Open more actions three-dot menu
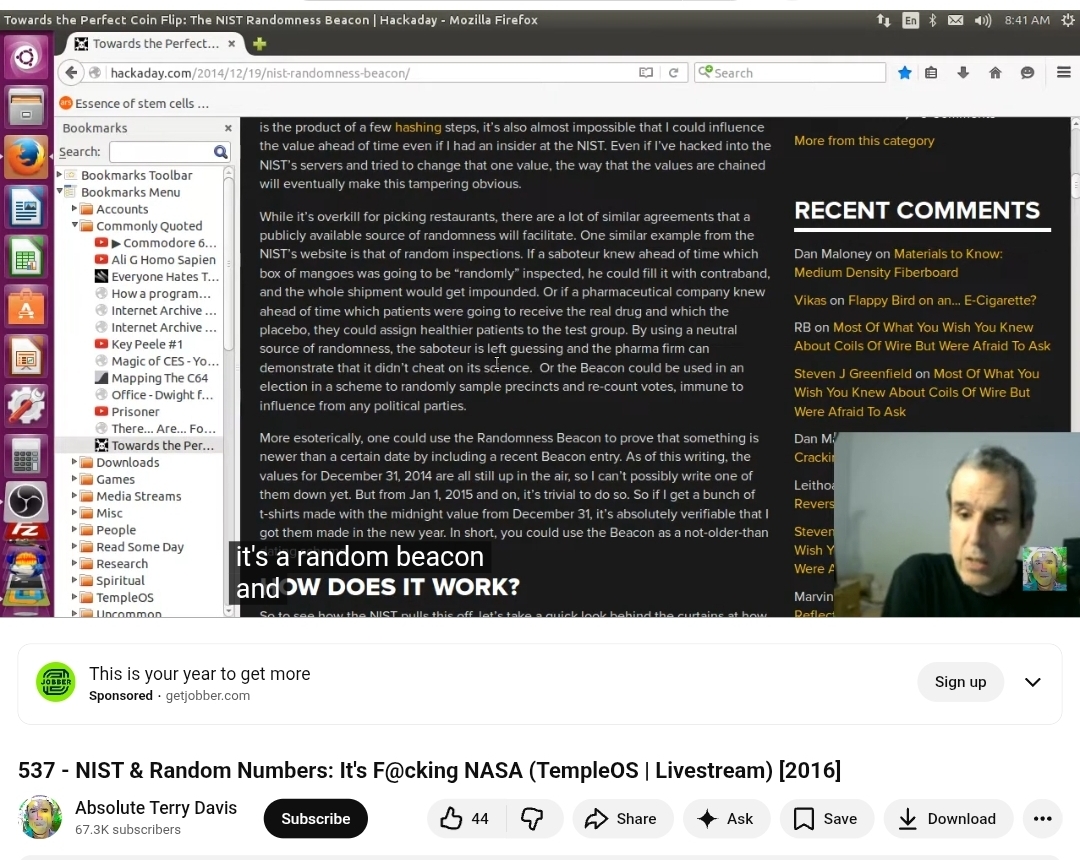1080x860 pixels. pos(1042,819)
